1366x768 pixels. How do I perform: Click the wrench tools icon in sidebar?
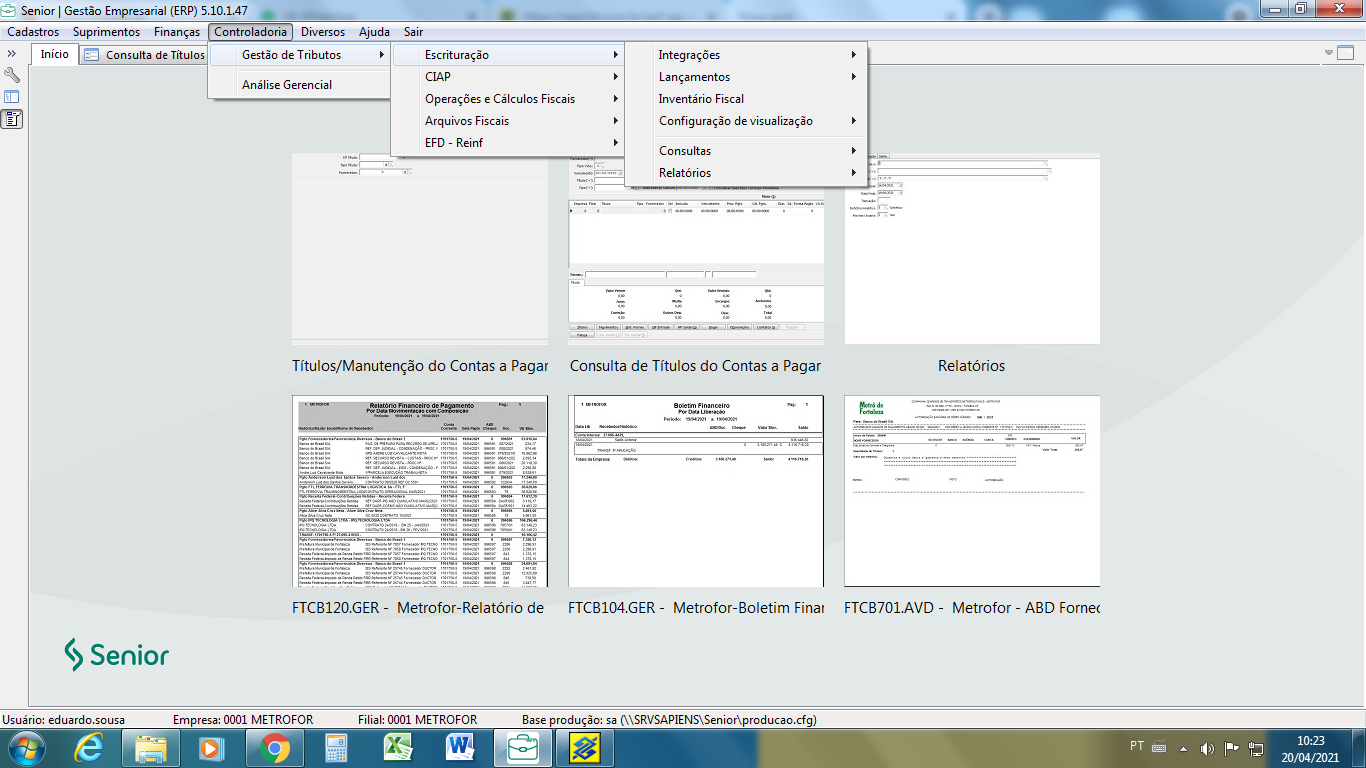click(12, 75)
